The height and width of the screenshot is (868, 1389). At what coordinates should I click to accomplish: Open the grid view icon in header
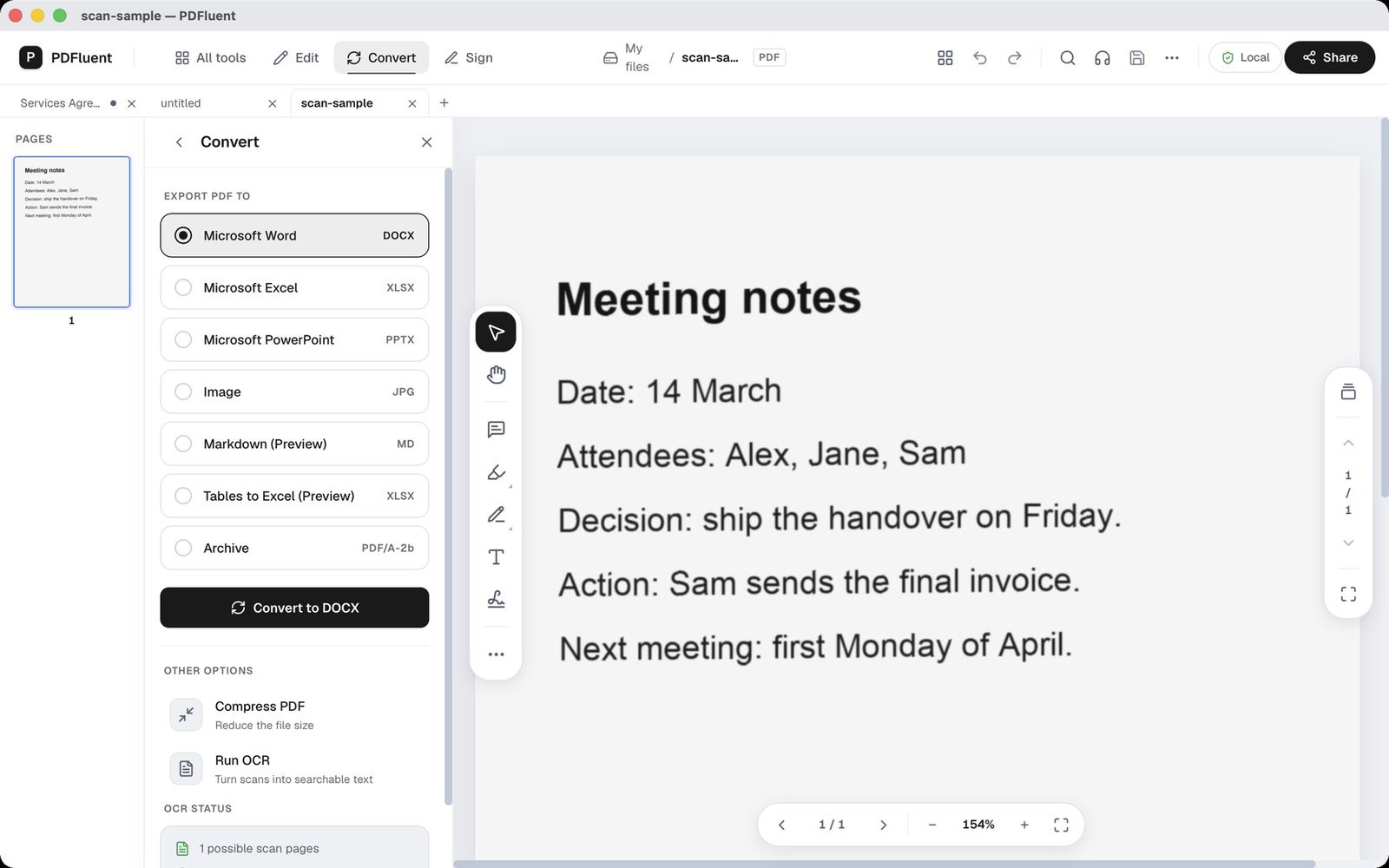click(x=945, y=57)
